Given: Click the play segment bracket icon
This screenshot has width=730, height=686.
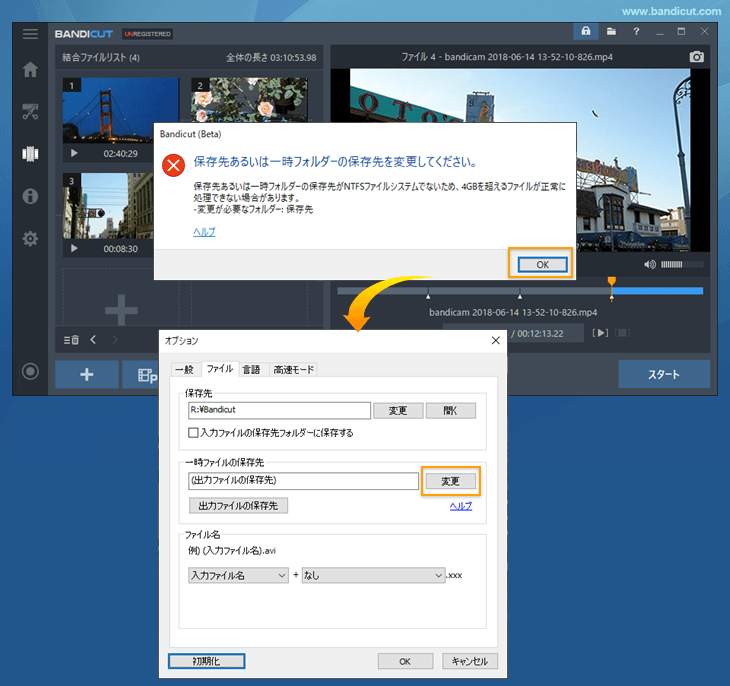Looking at the screenshot, I should click(600, 333).
